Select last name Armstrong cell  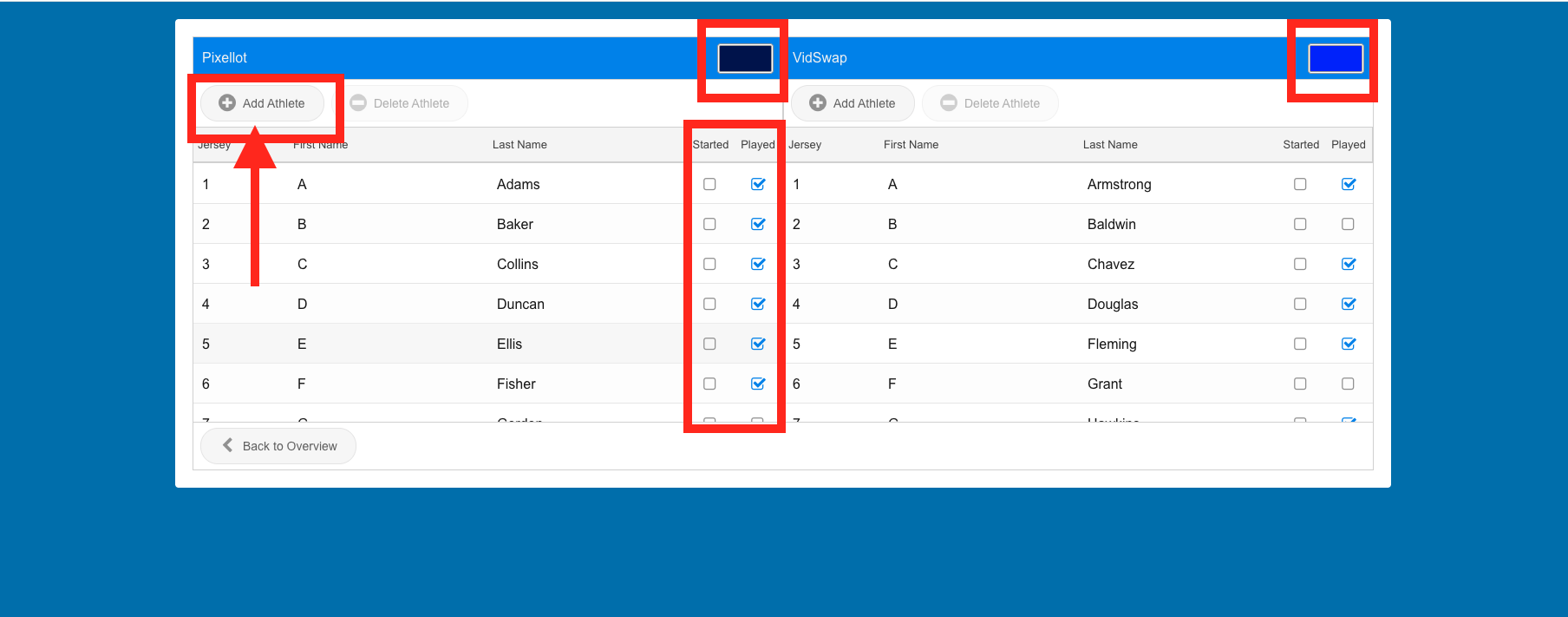(x=1120, y=184)
